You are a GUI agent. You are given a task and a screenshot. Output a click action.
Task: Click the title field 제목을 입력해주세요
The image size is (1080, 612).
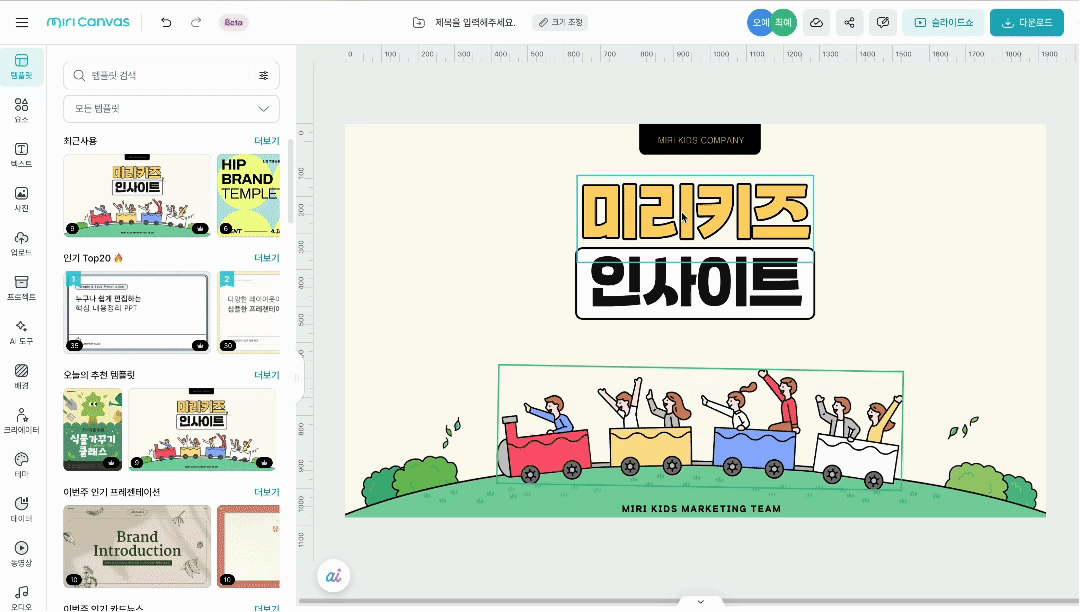point(475,23)
